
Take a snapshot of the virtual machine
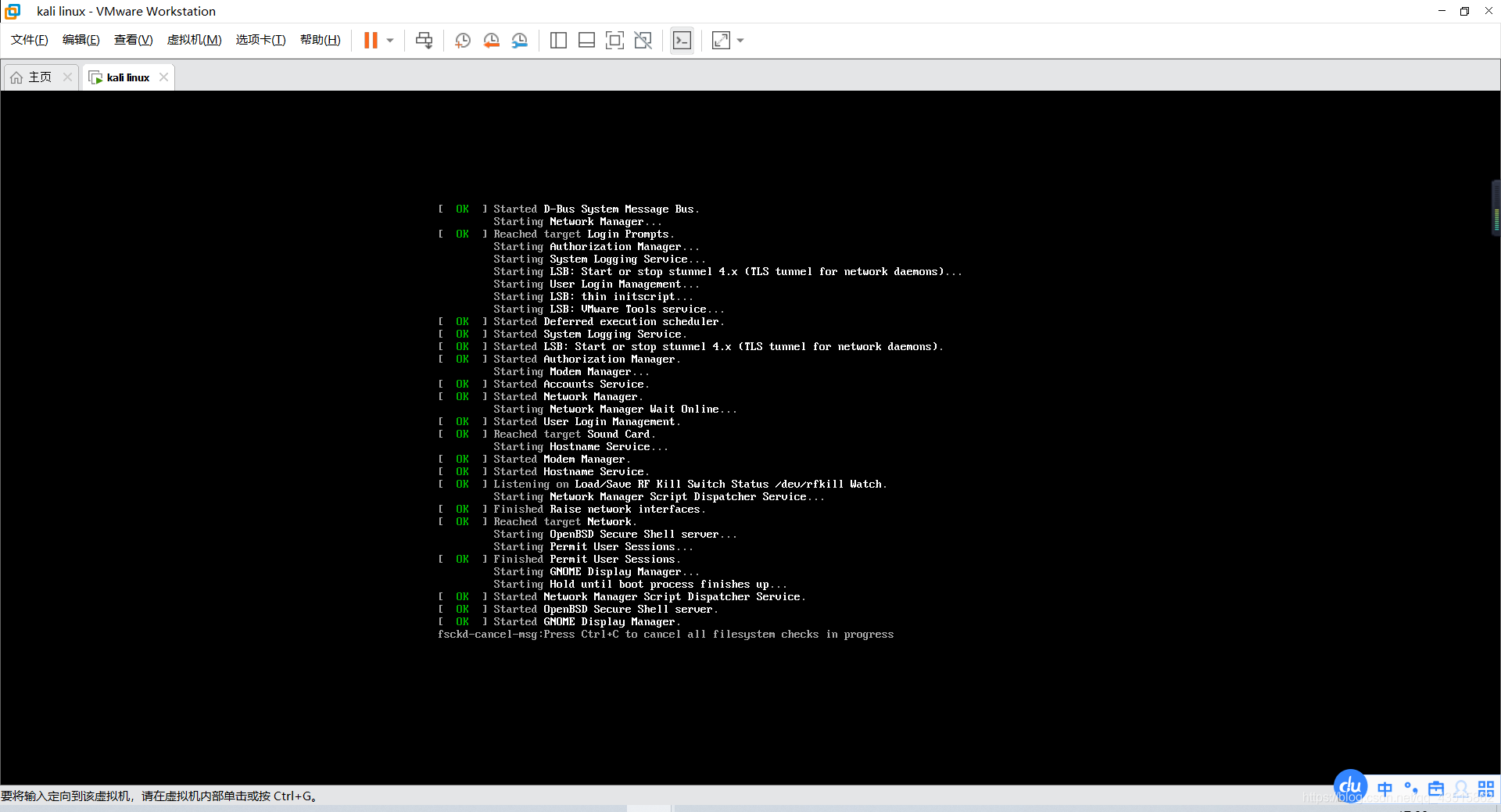tap(463, 41)
